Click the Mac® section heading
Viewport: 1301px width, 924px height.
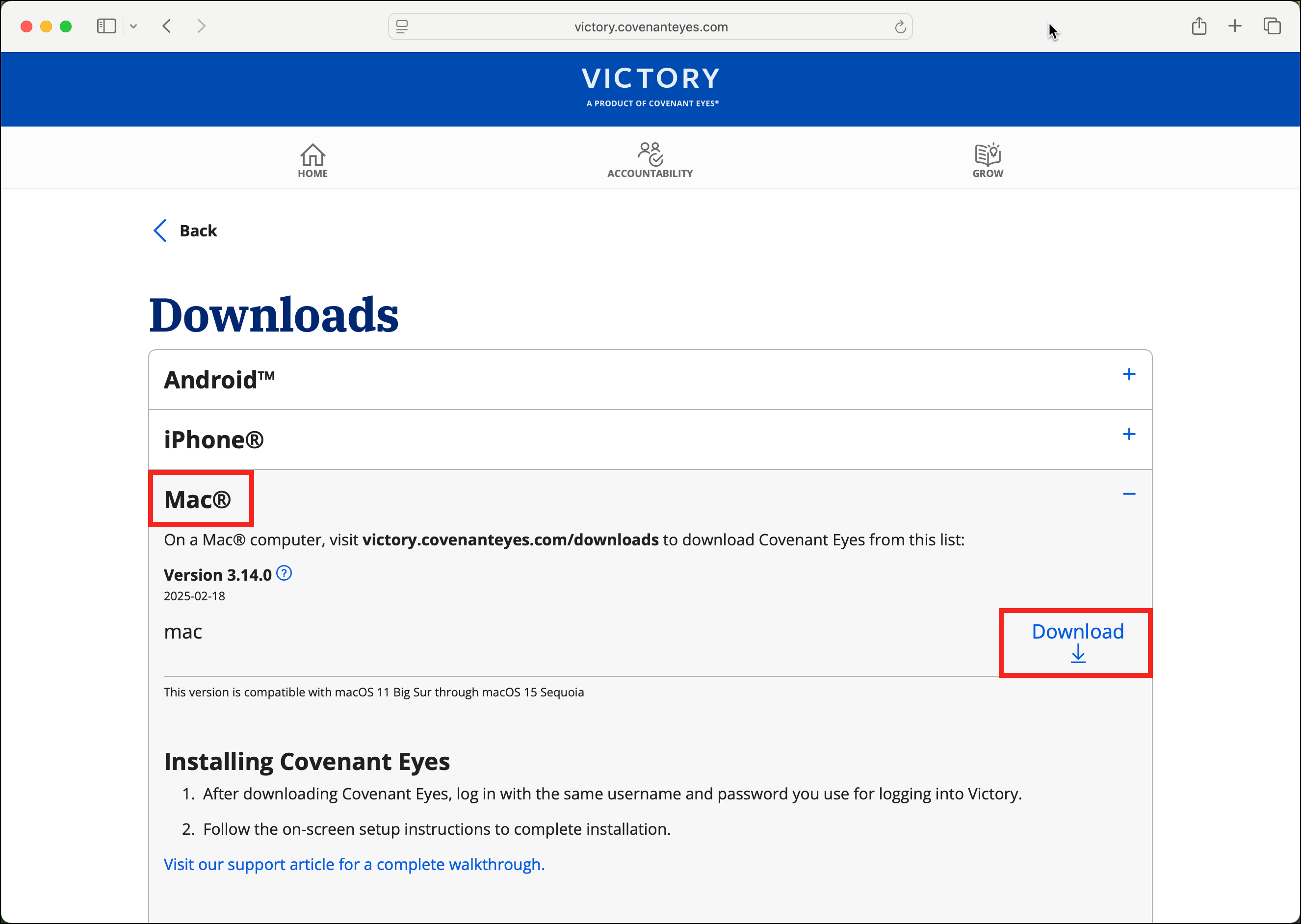[198, 499]
